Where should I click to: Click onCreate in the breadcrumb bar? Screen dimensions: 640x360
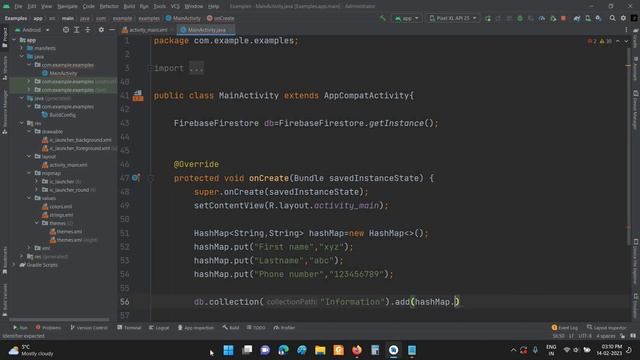pyautogui.click(x=220, y=18)
